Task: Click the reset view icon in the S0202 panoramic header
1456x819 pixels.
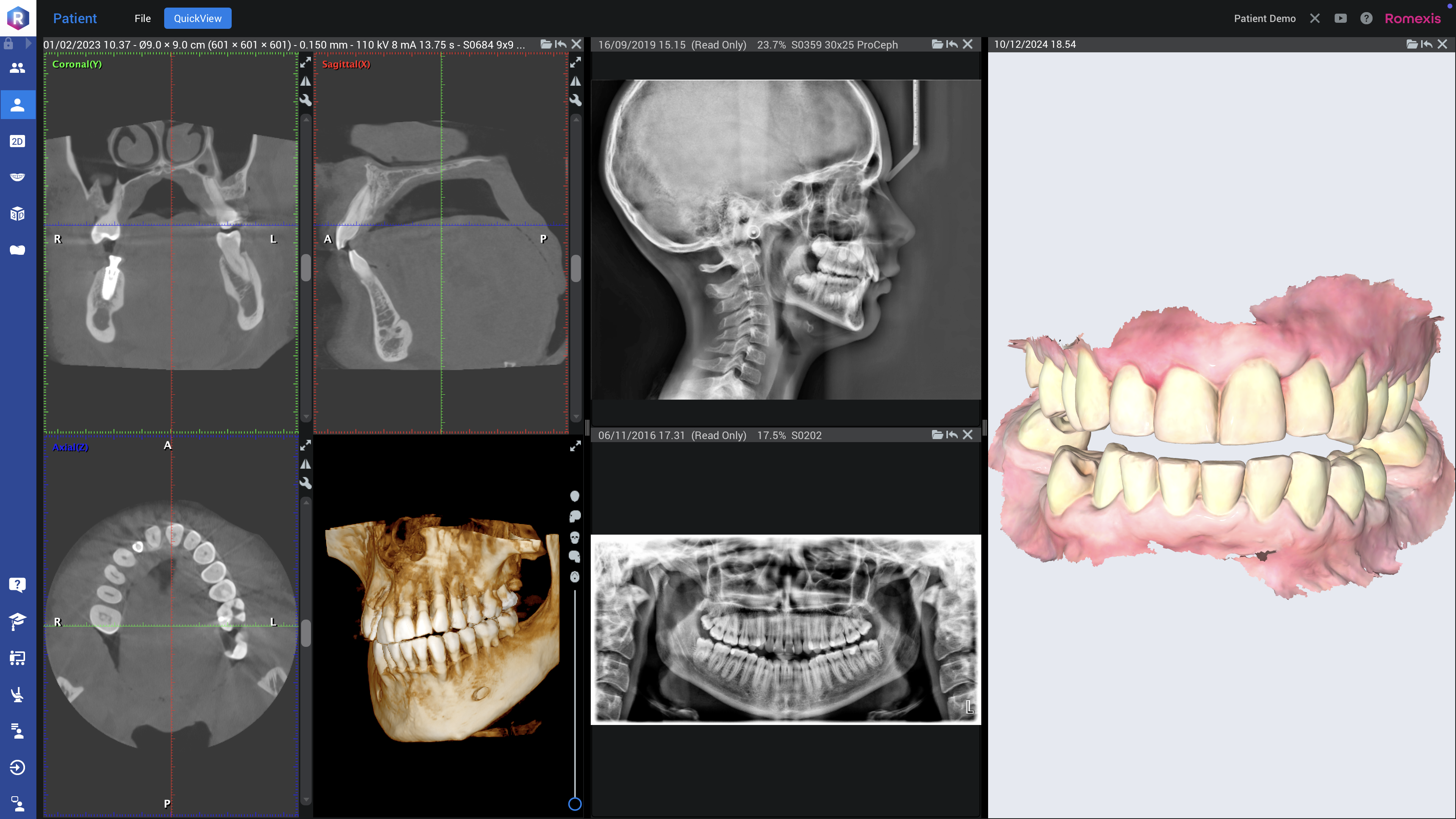Action: click(x=952, y=435)
